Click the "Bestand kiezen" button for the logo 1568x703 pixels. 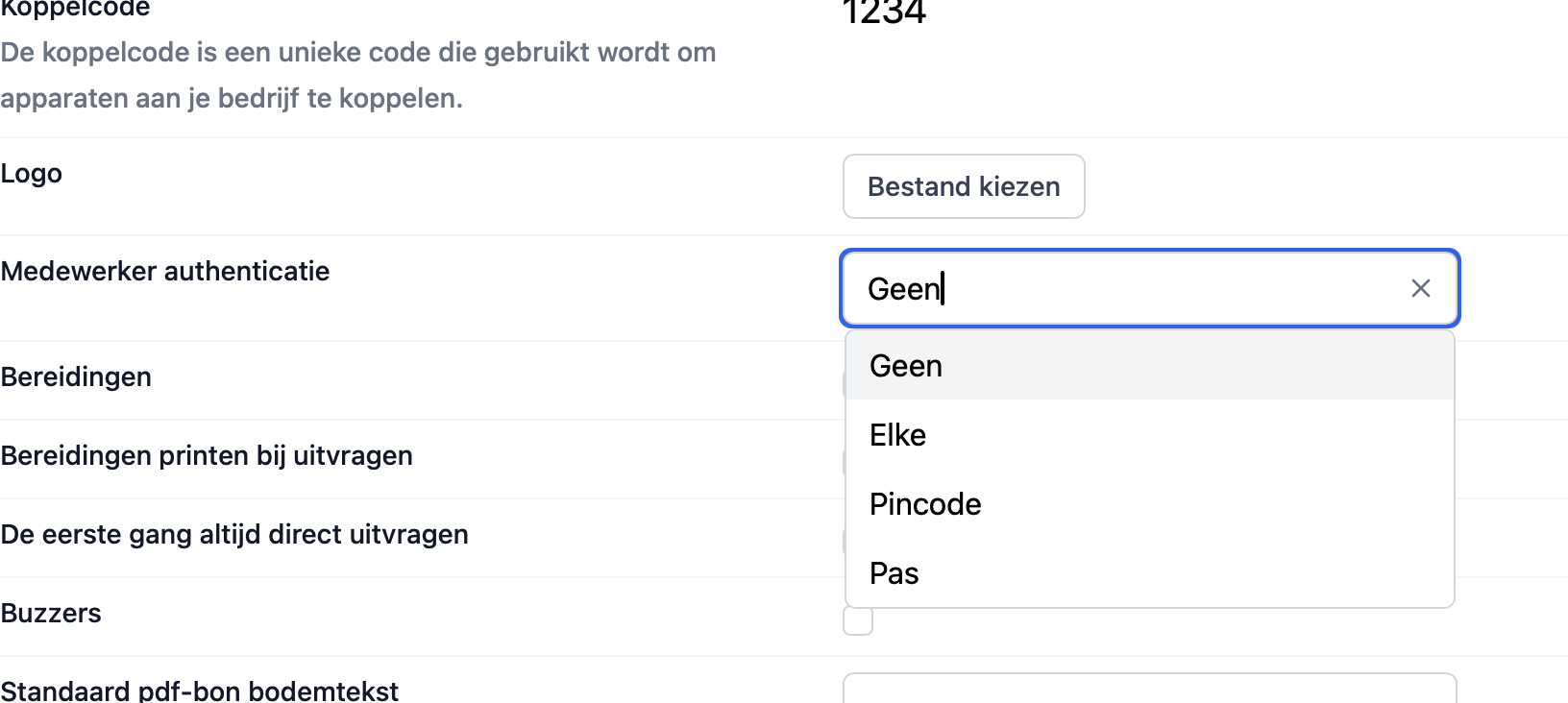click(963, 186)
